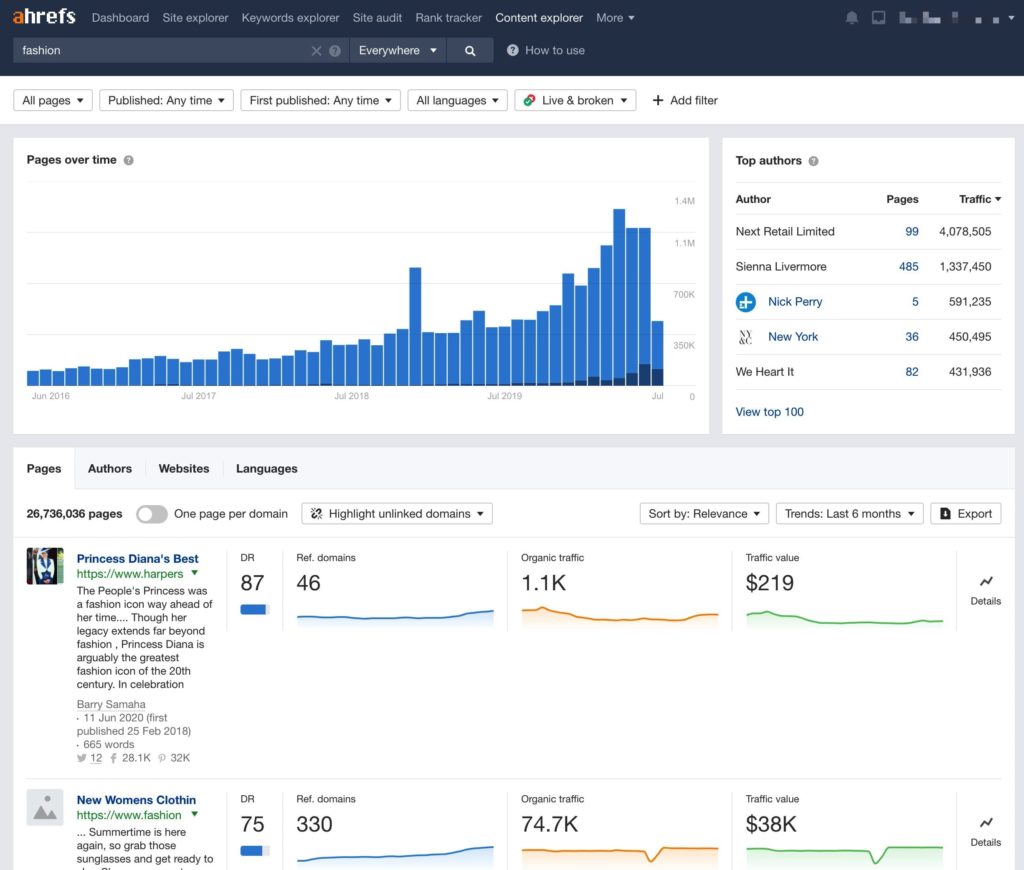The image size is (1024, 870).
Task: Expand fashion URL dropdown arrow
Action: coord(195,814)
